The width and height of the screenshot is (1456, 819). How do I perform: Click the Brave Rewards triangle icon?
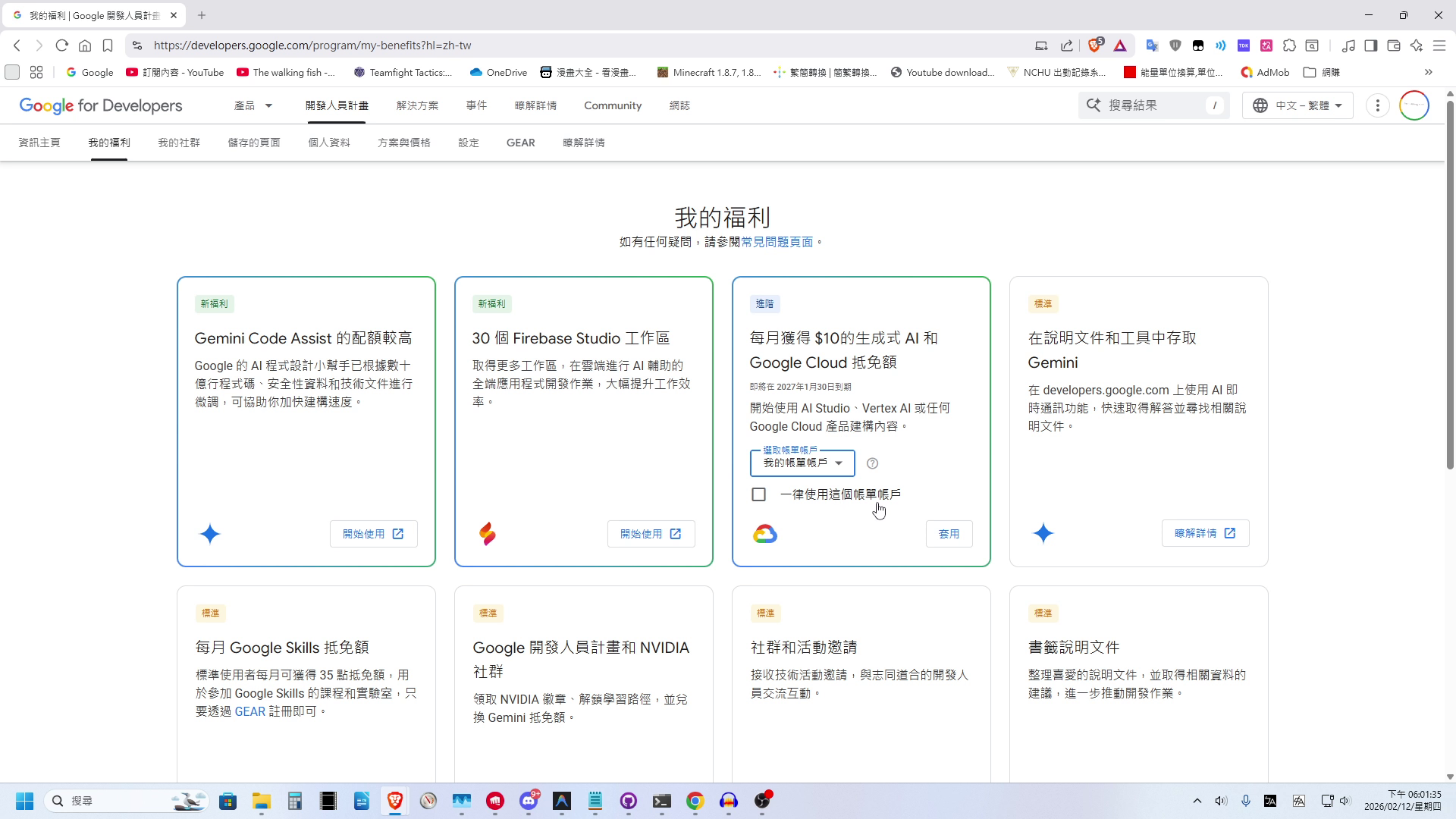pos(1120,45)
